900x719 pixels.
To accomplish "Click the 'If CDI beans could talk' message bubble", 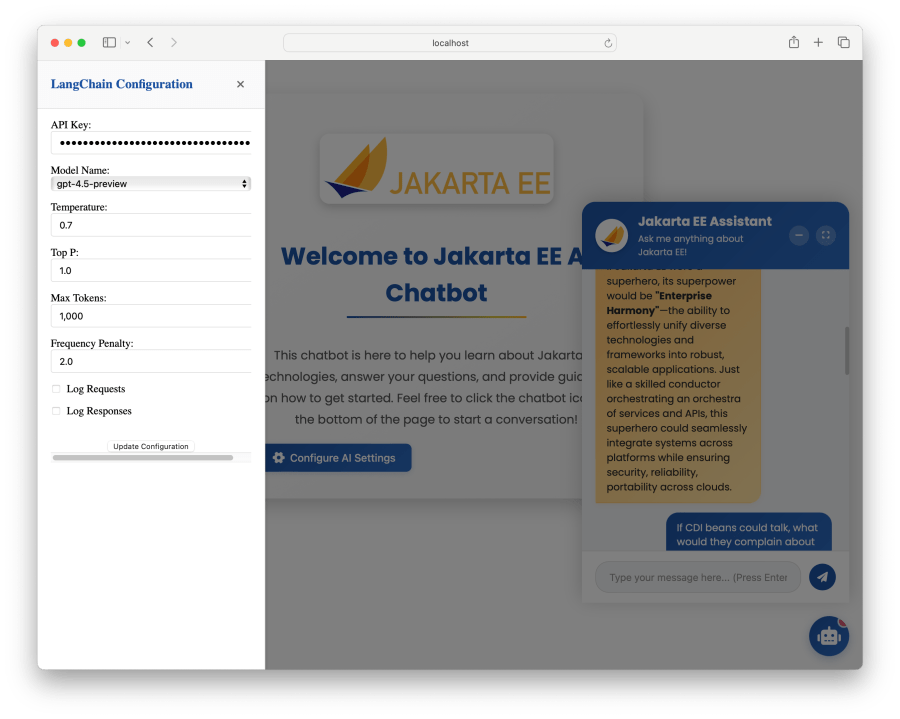I will pos(748,532).
